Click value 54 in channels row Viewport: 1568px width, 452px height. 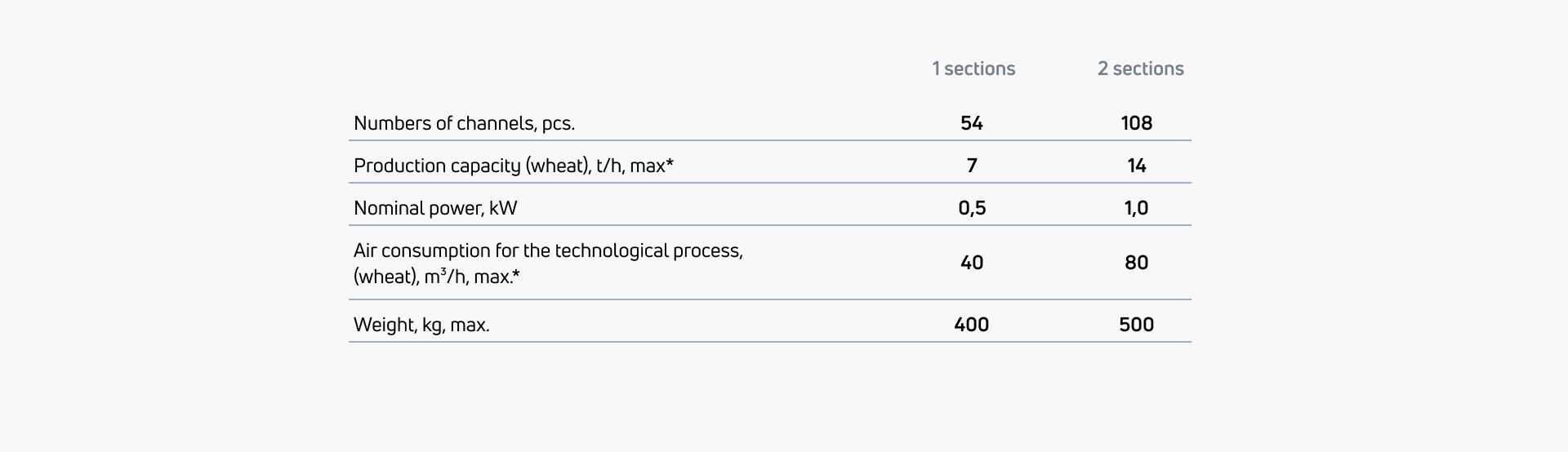click(x=972, y=123)
